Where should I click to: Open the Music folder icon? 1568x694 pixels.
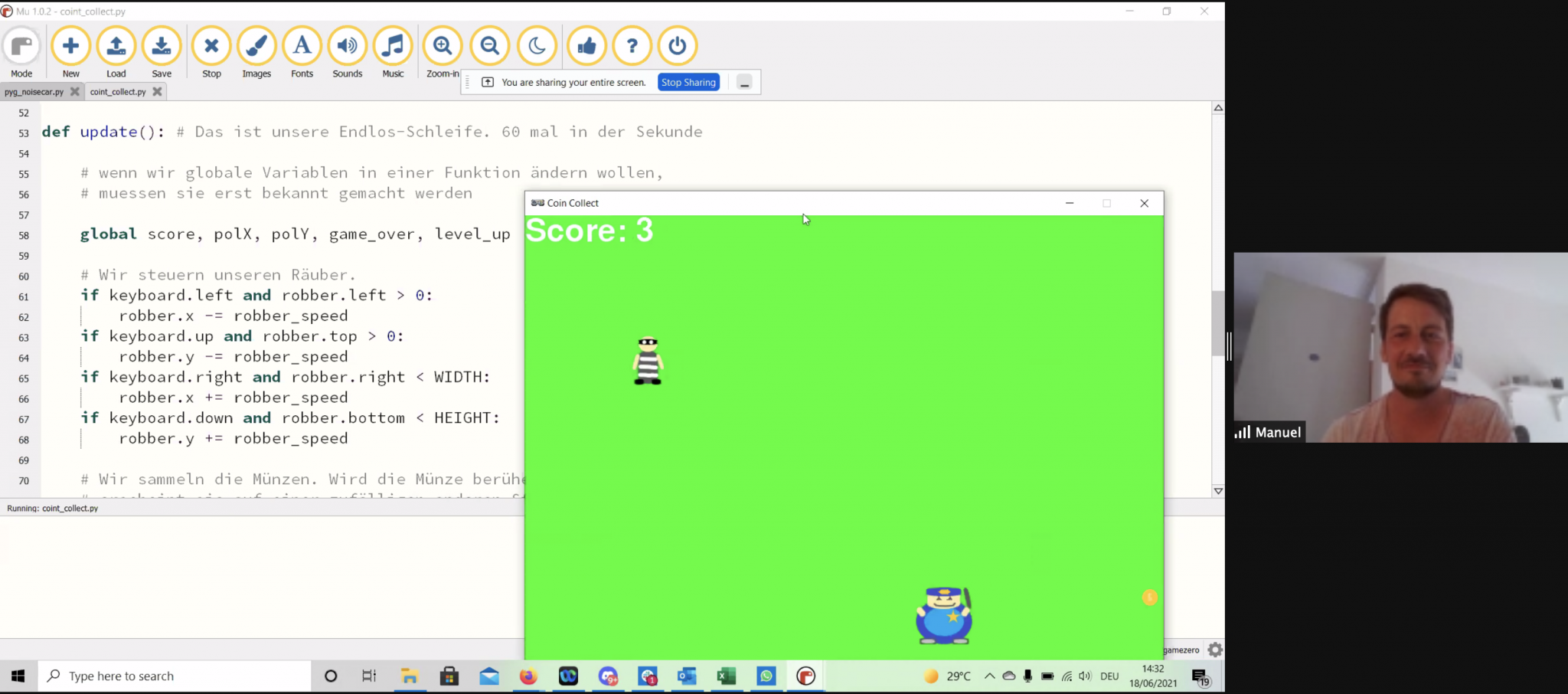393,46
